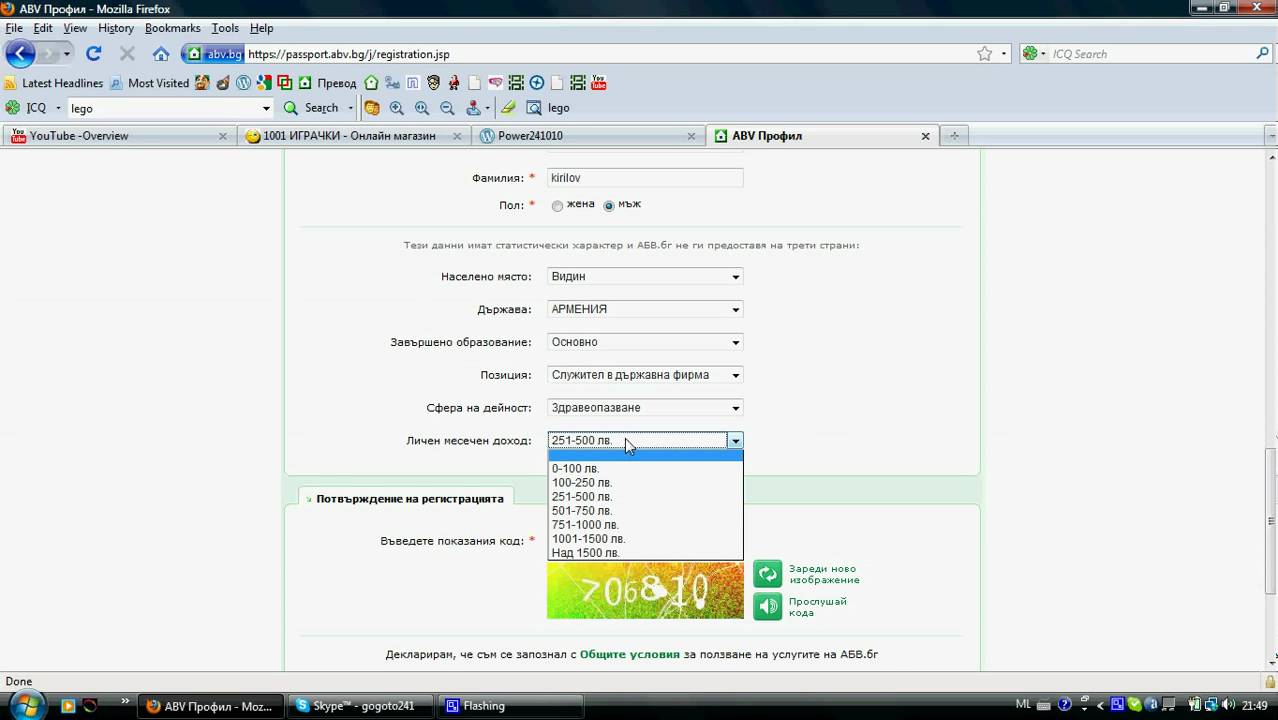Open the Bookmarks menu
Viewport: 1278px width, 720px height.
coord(173,28)
